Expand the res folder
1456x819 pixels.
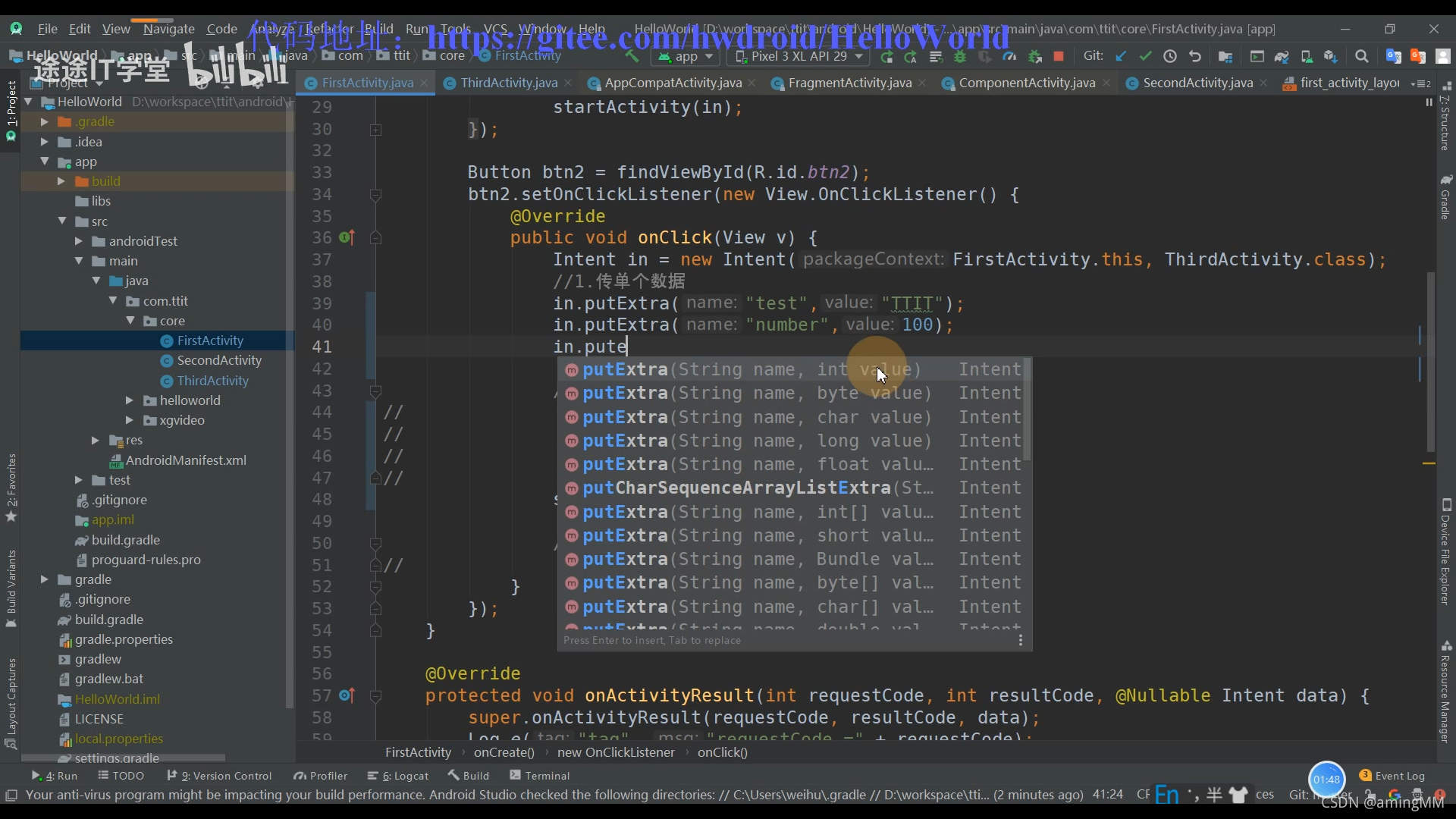click(95, 440)
